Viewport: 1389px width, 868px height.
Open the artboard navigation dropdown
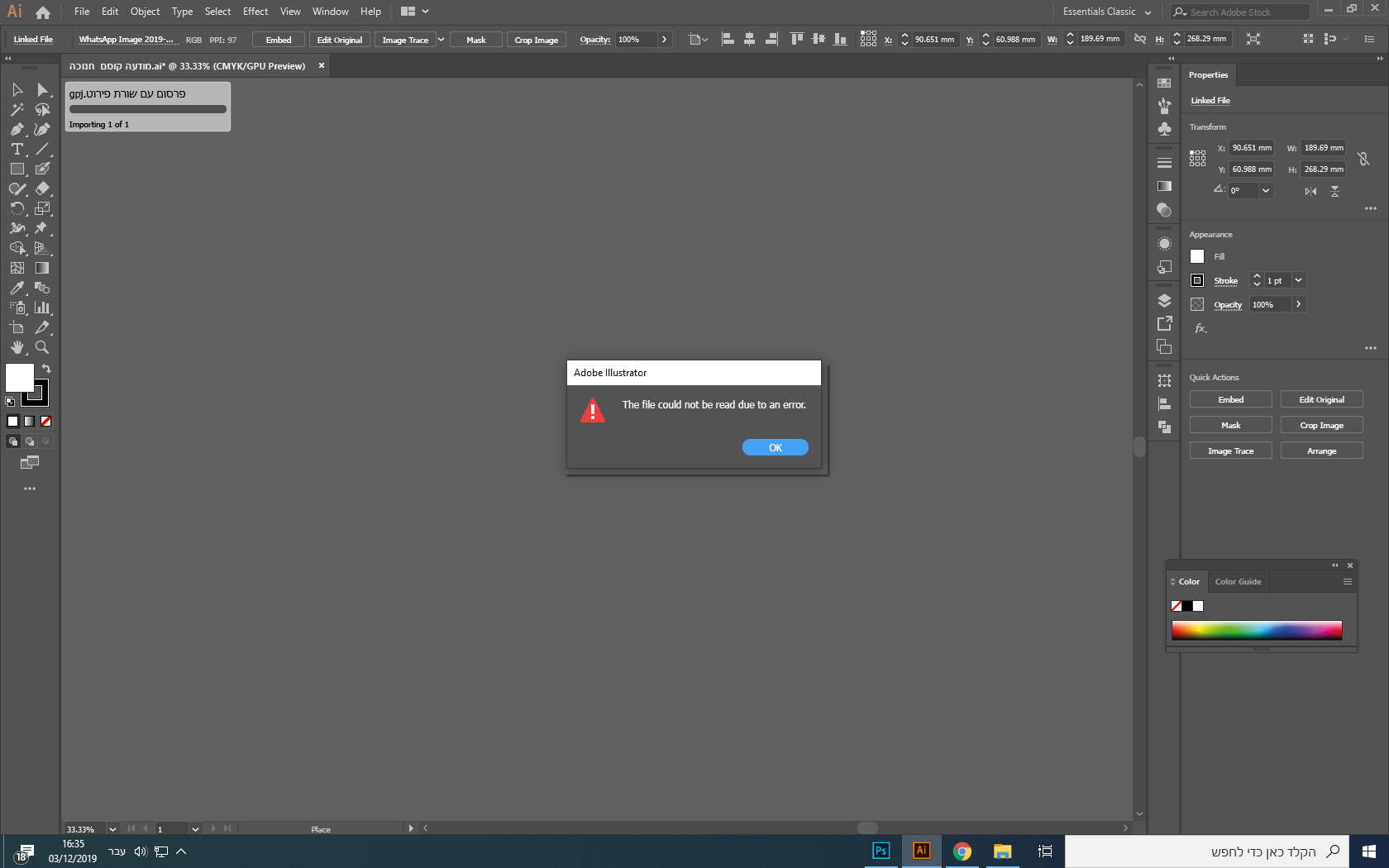(x=195, y=829)
